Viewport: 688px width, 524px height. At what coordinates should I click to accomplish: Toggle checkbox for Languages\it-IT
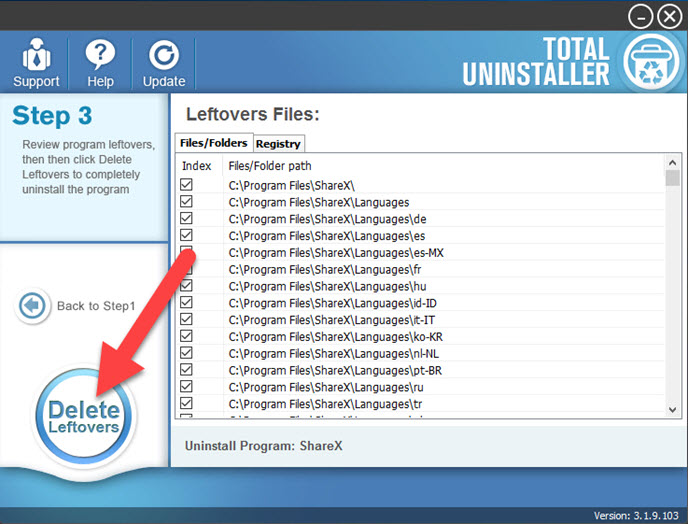point(186,319)
